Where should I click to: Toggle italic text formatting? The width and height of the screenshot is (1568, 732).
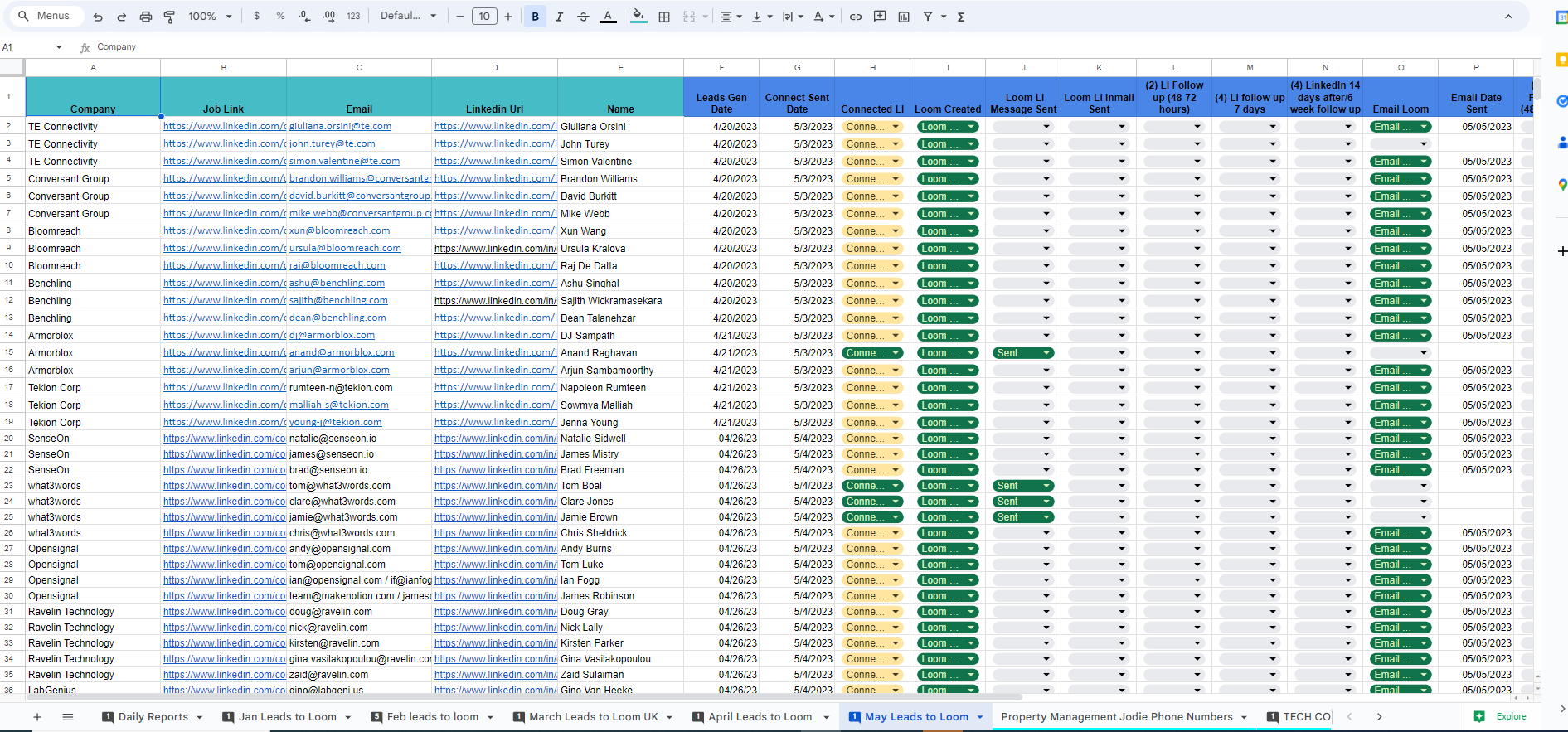(559, 17)
